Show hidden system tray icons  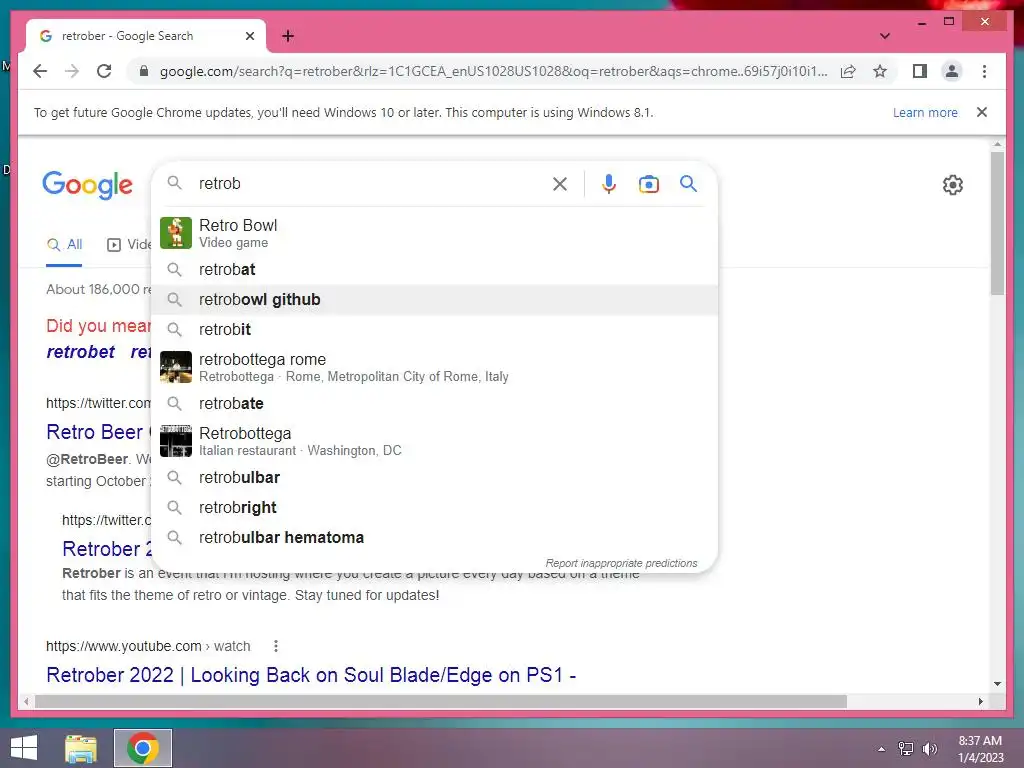pyautogui.click(x=881, y=749)
